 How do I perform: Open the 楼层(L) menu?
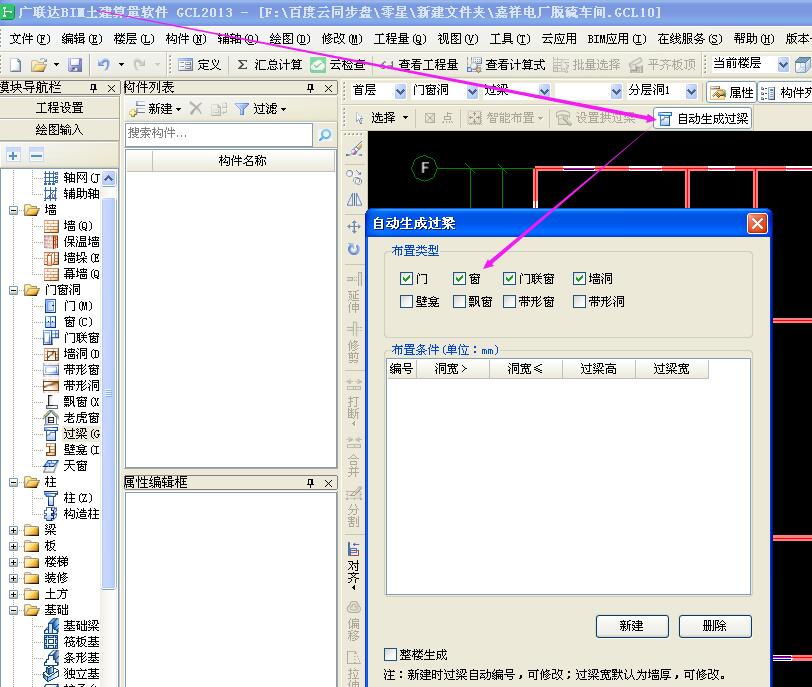pyautogui.click(x=134, y=39)
